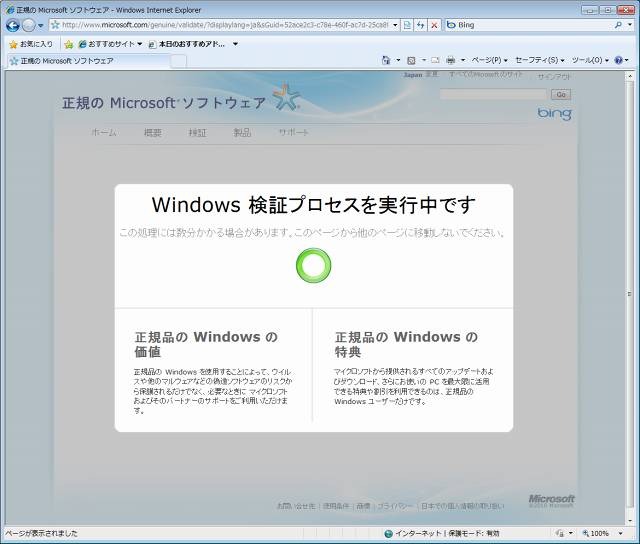Expand the address bar history dropdown

click(395, 25)
